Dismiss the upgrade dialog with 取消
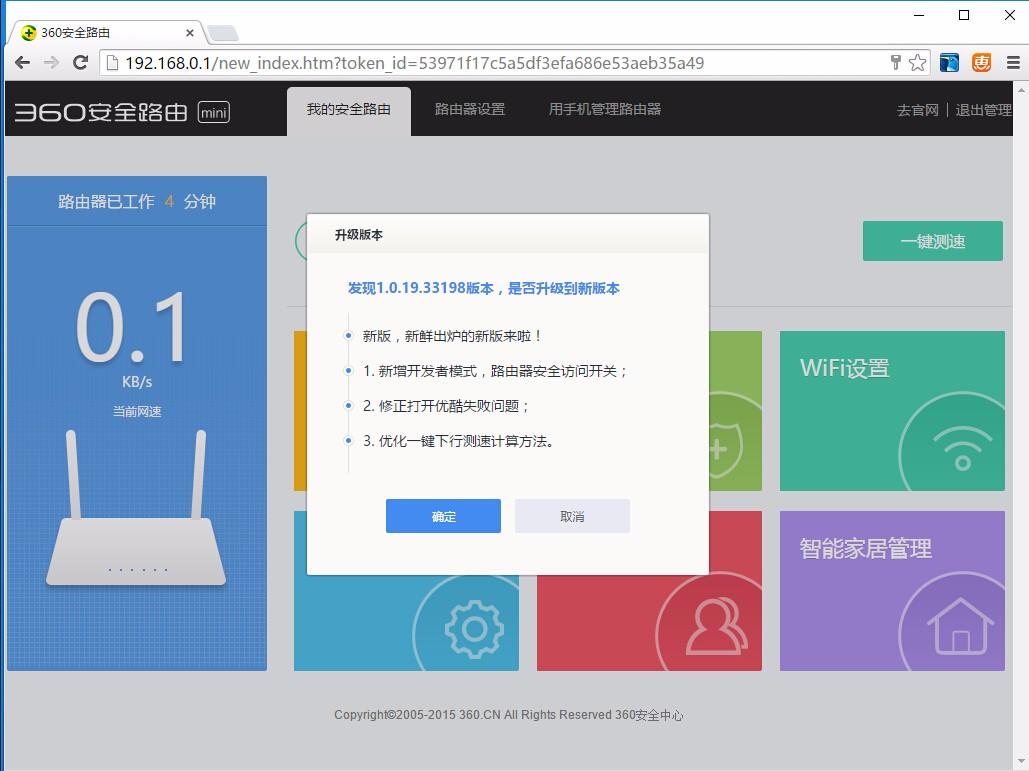 (571, 516)
